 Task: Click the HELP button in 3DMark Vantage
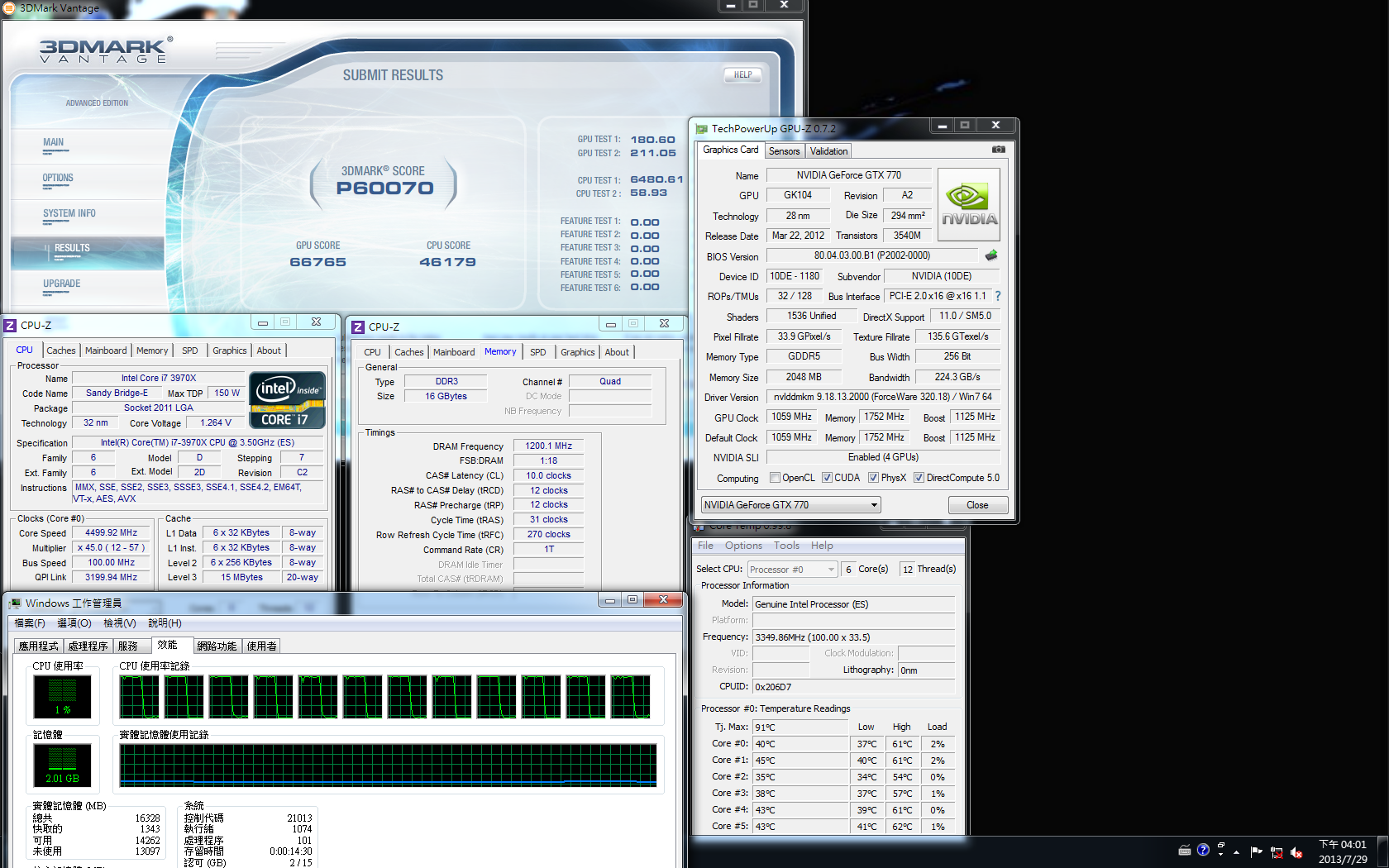pyautogui.click(x=742, y=75)
